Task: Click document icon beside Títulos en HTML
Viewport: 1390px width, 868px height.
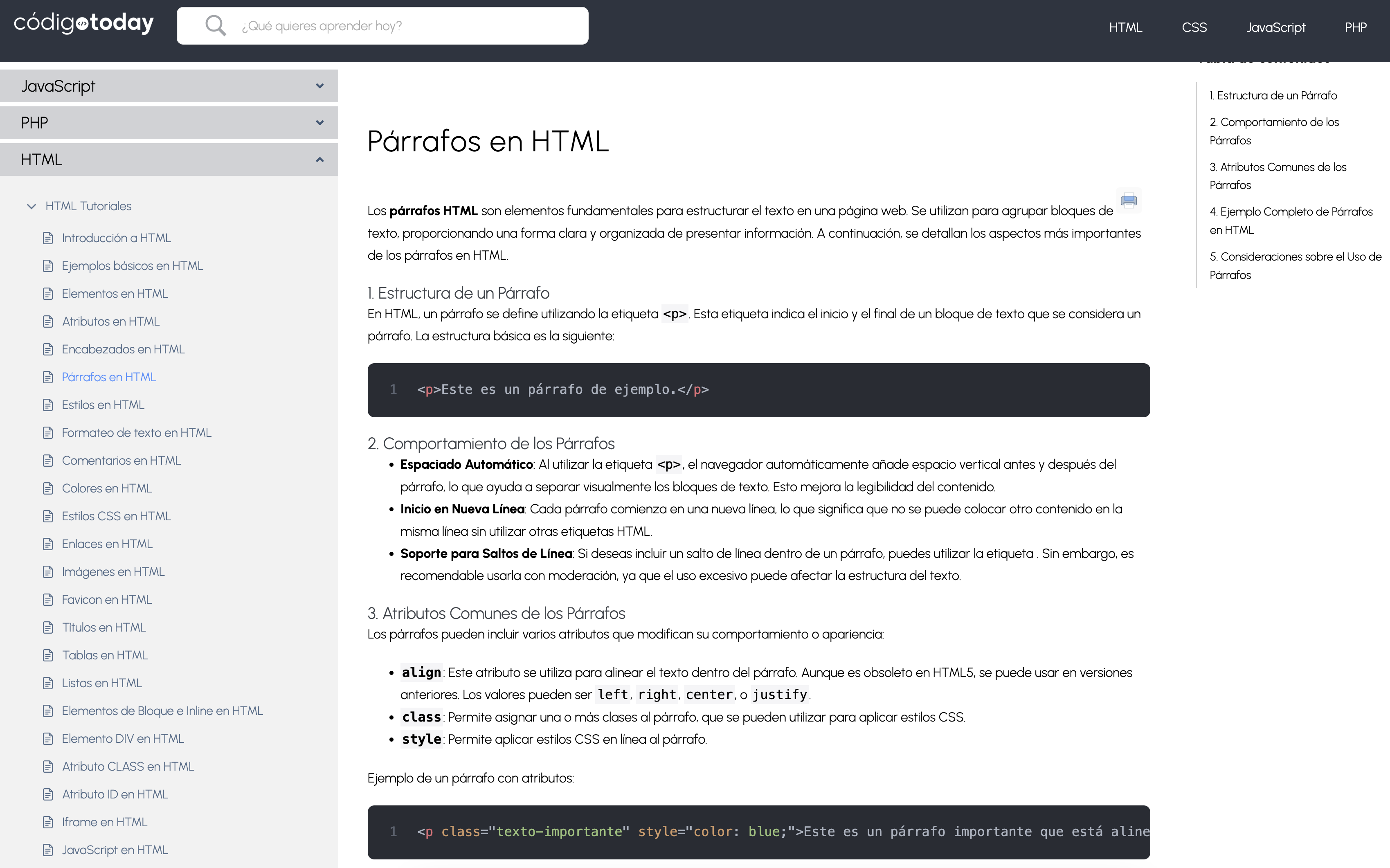Action: click(x=48, y=628)
